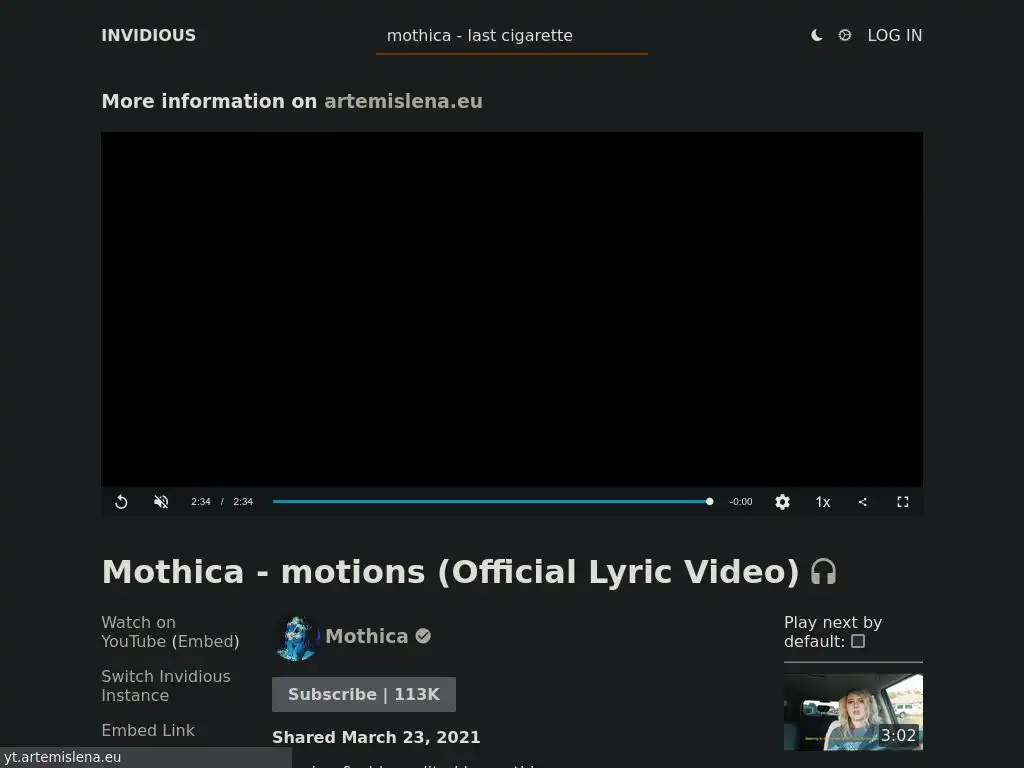The height and width of the screenshot is (768, 1024).
Task: Open player settings gear icon
Action: pyautogui.click(x=782, y=502)
